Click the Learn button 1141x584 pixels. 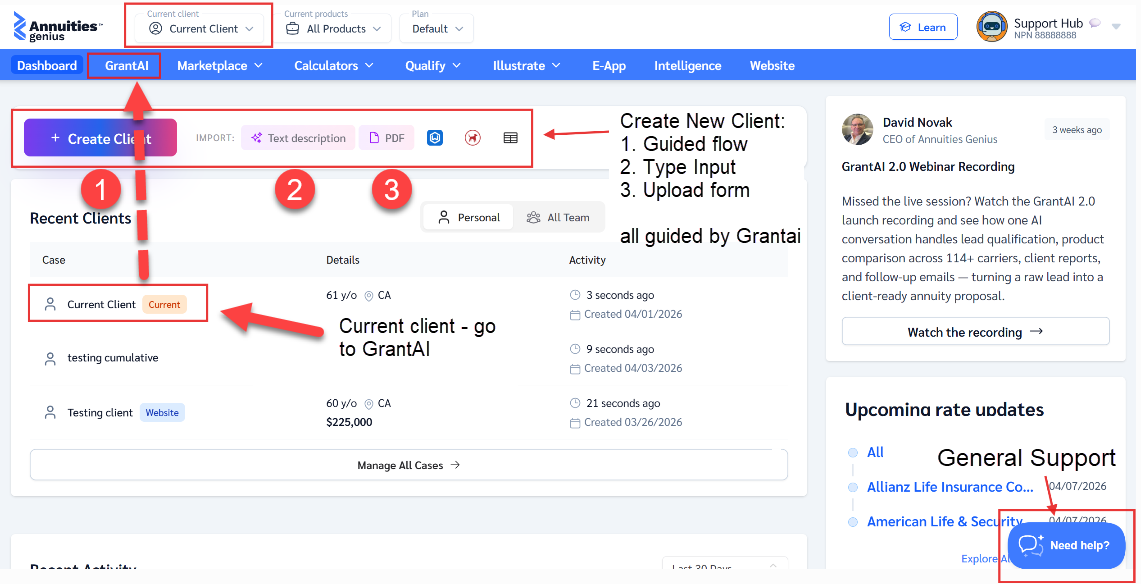click(x=923, y=27)
